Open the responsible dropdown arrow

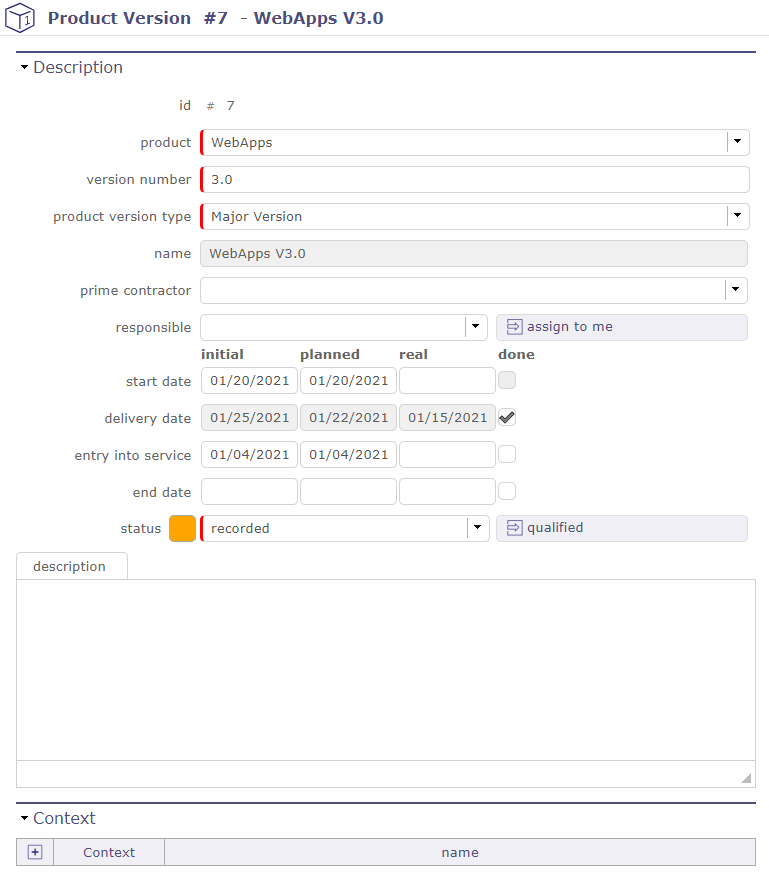point(476,327)
